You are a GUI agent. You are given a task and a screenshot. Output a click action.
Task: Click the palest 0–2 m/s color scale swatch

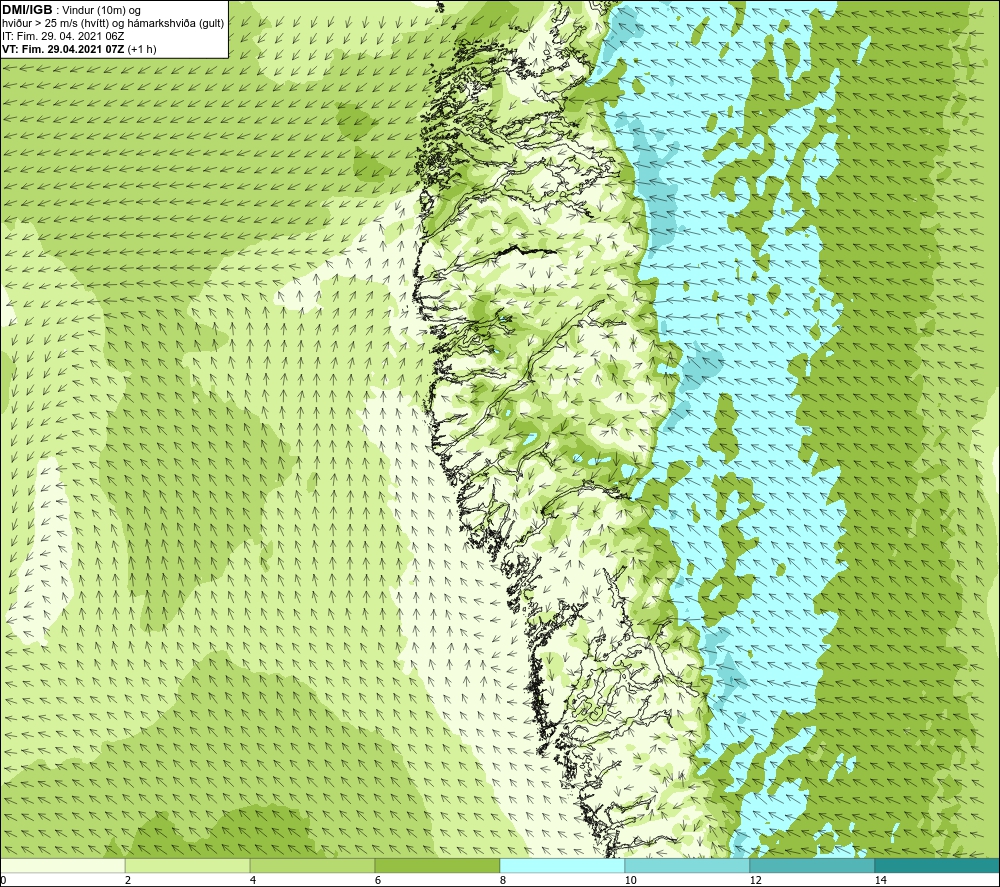tap(62, 865)
